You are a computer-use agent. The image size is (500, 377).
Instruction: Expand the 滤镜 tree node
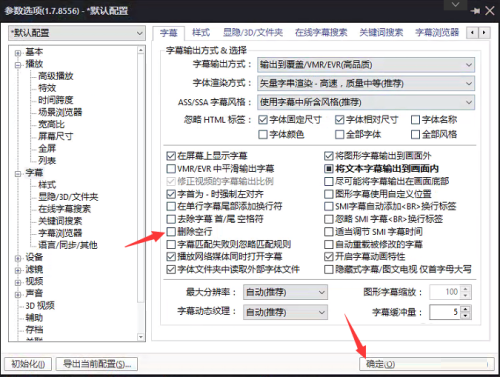point(18,270)
